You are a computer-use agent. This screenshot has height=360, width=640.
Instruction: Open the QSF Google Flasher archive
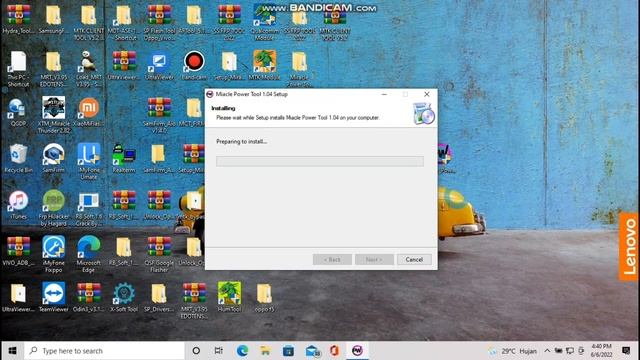click(x=159, y=255)
